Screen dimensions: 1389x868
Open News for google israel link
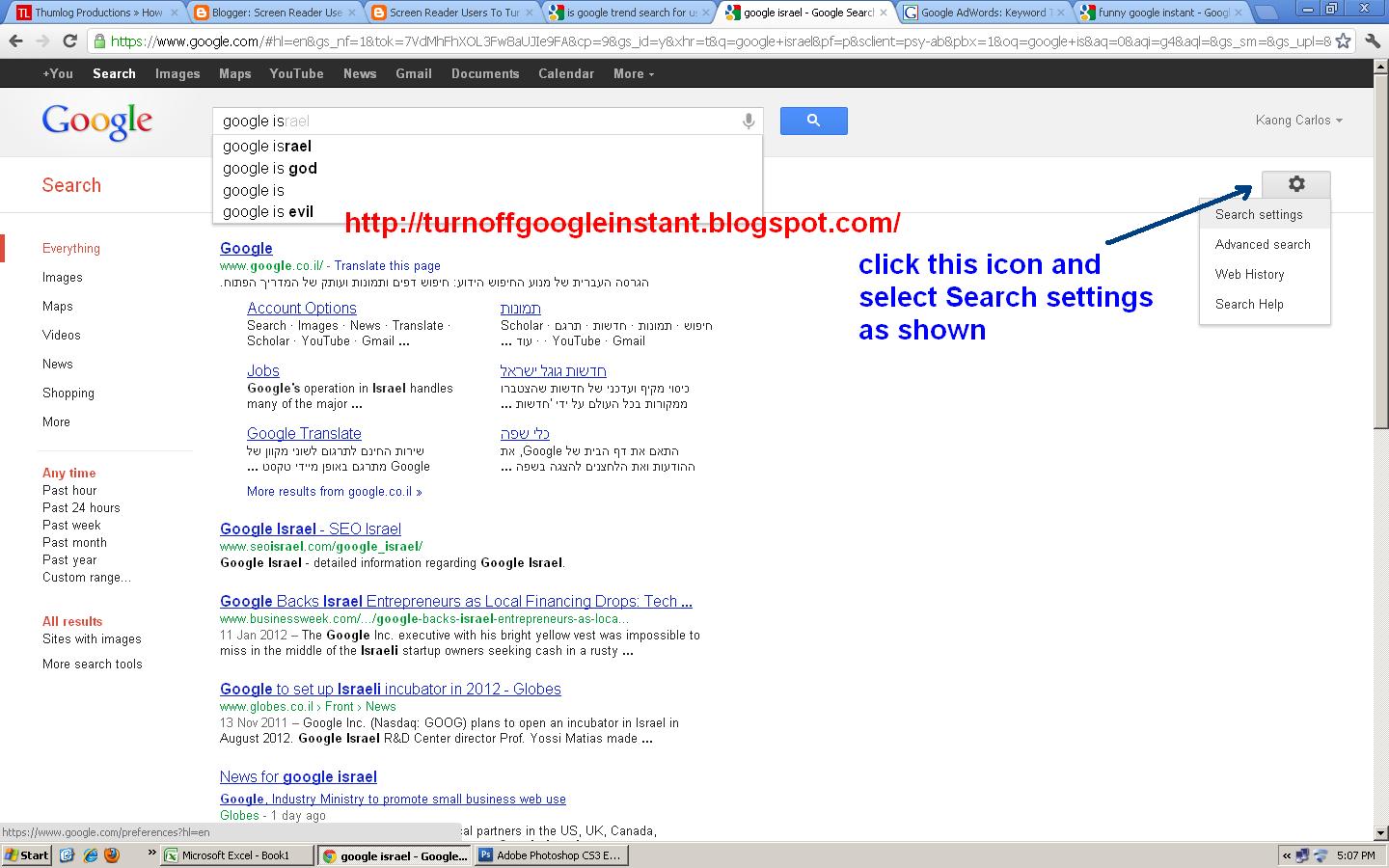point(298,777)
